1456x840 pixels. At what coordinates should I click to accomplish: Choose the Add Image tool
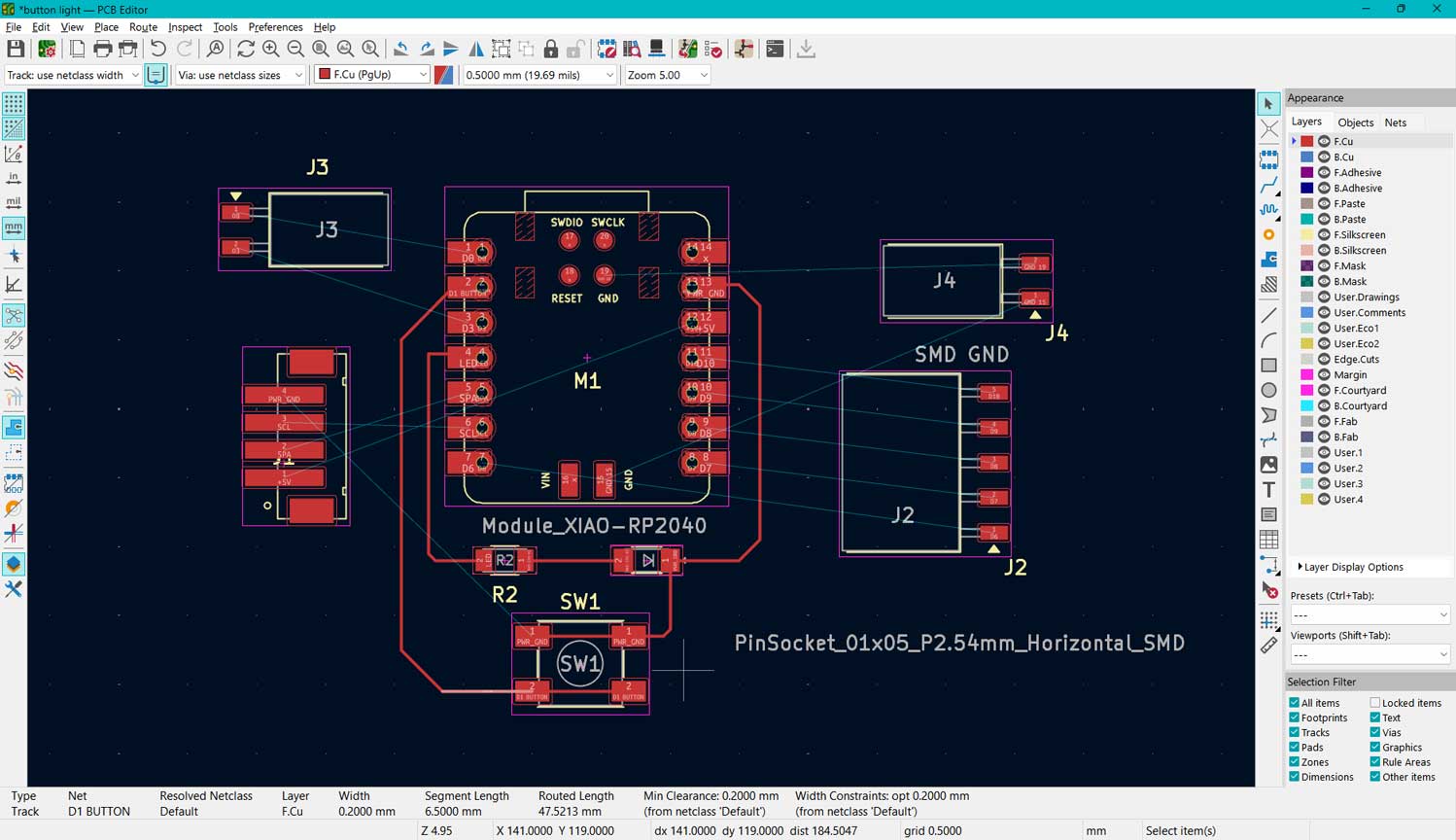[1268, 465]
